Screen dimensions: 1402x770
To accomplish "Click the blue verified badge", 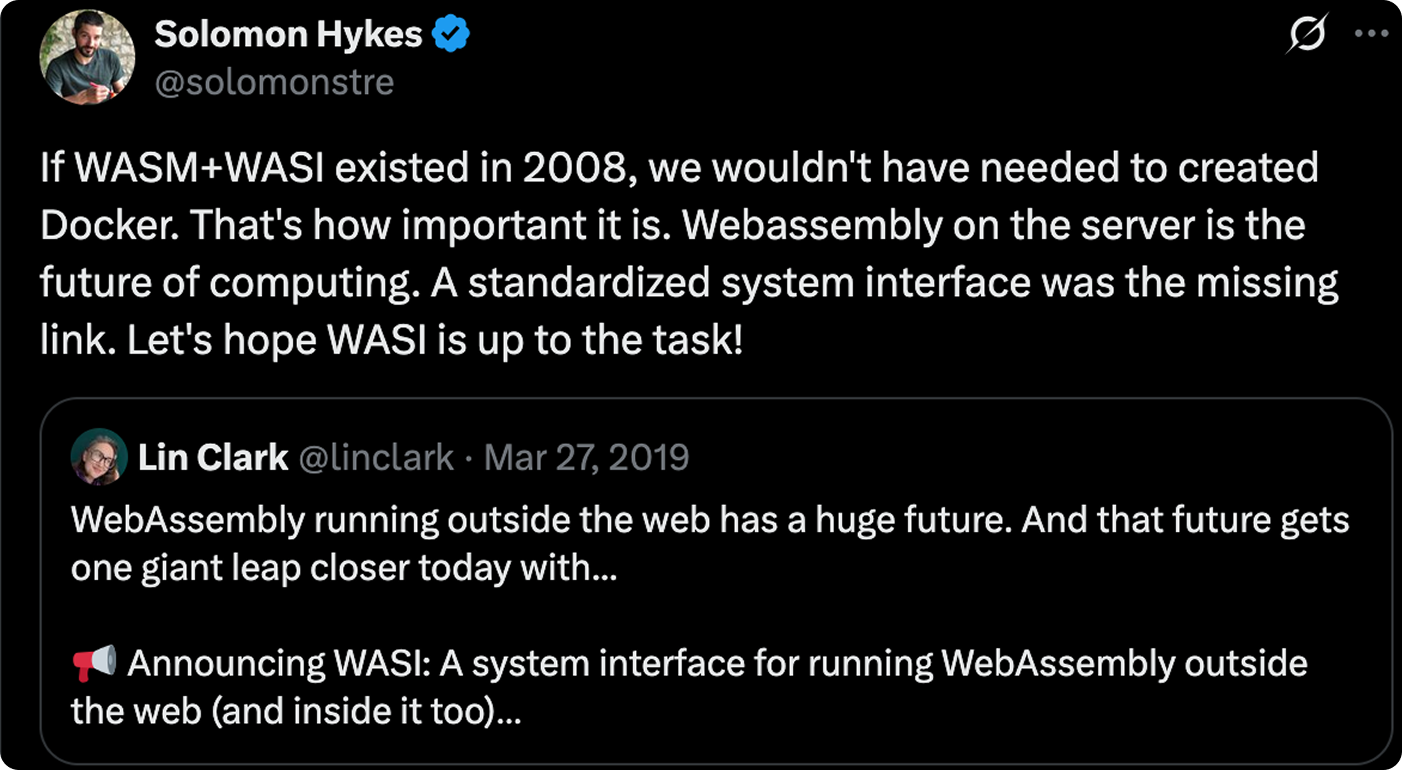I will pyautogui.click(x=451, y=36).
